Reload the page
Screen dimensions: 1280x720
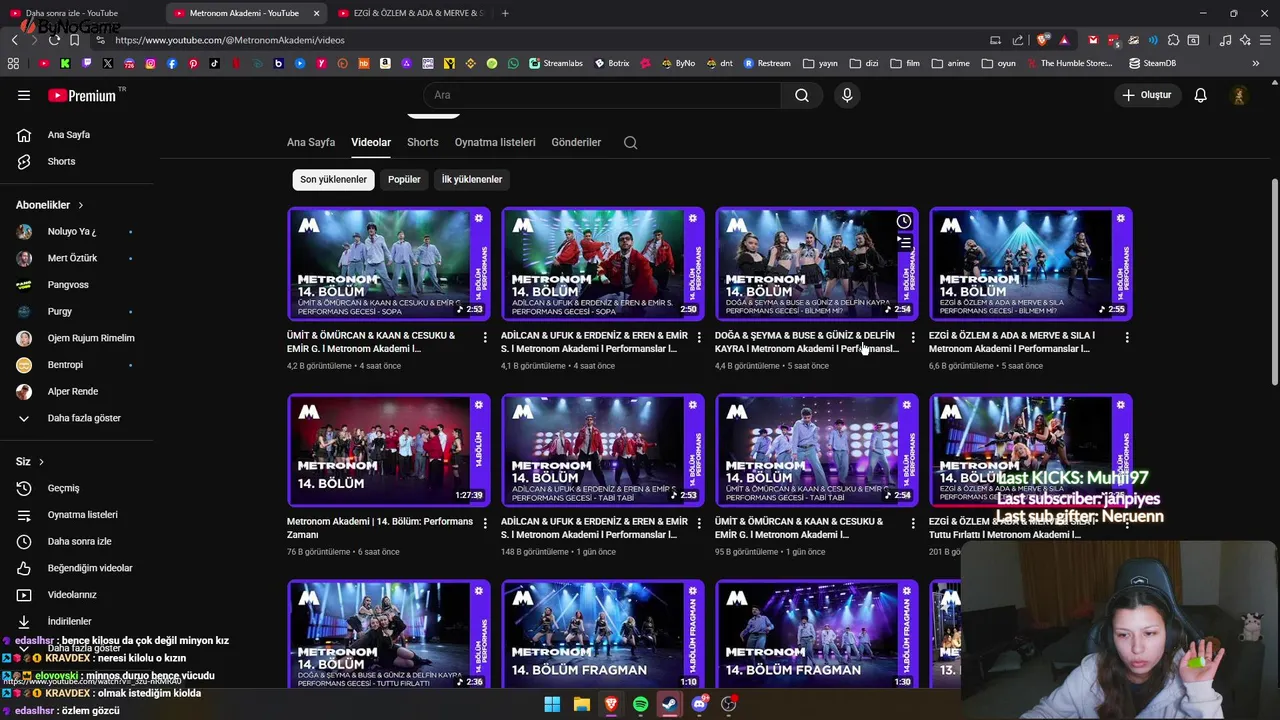[x=54, y=40]
